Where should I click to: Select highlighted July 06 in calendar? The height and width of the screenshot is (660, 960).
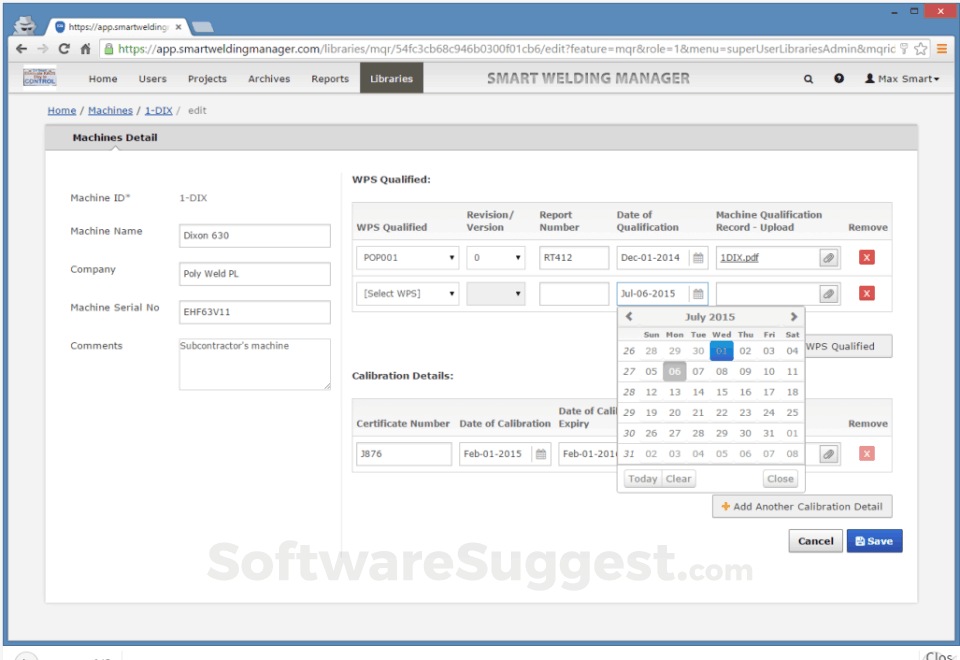pos(675,372)
